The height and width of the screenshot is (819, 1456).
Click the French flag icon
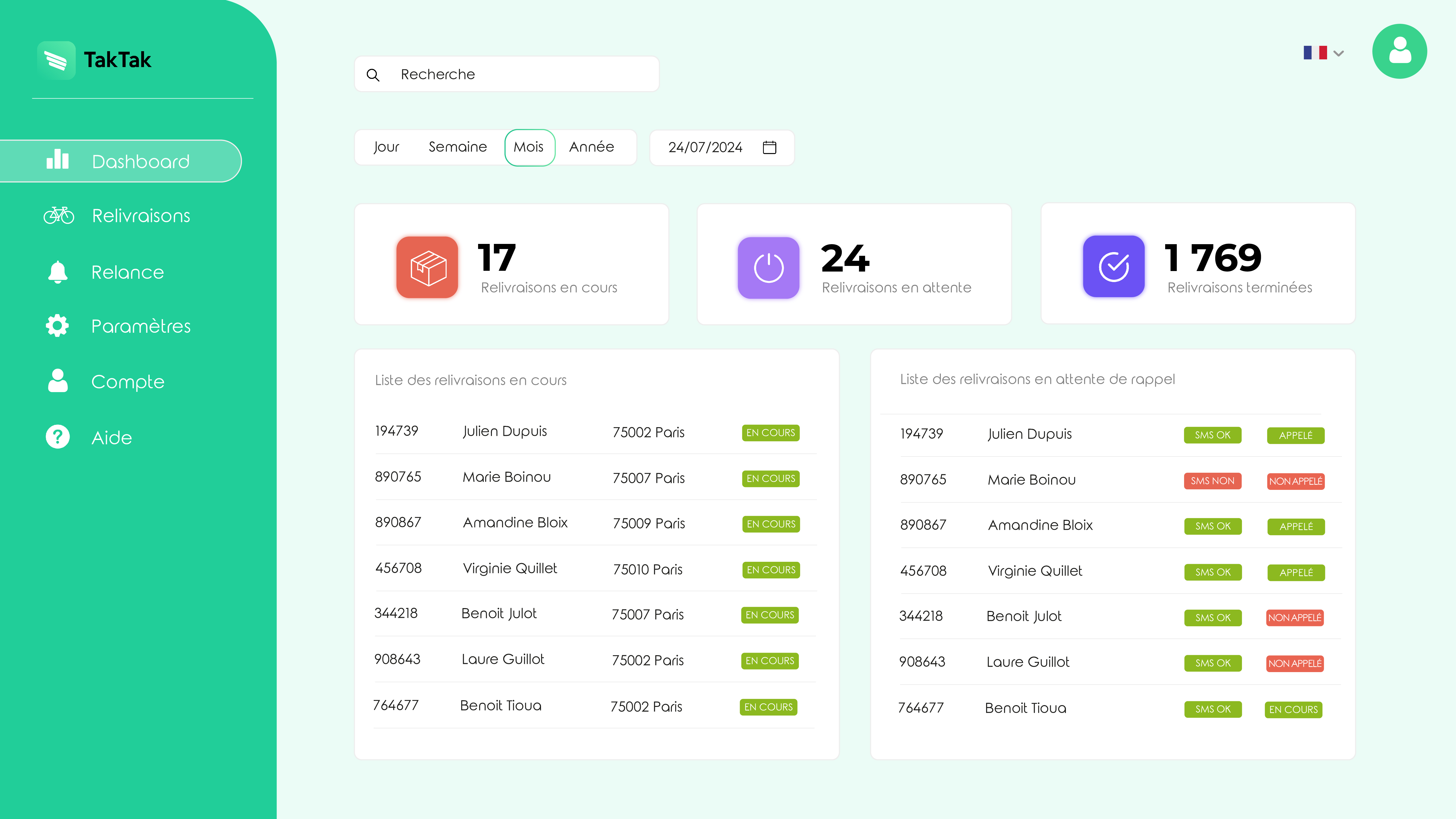tap(1315, 53)
